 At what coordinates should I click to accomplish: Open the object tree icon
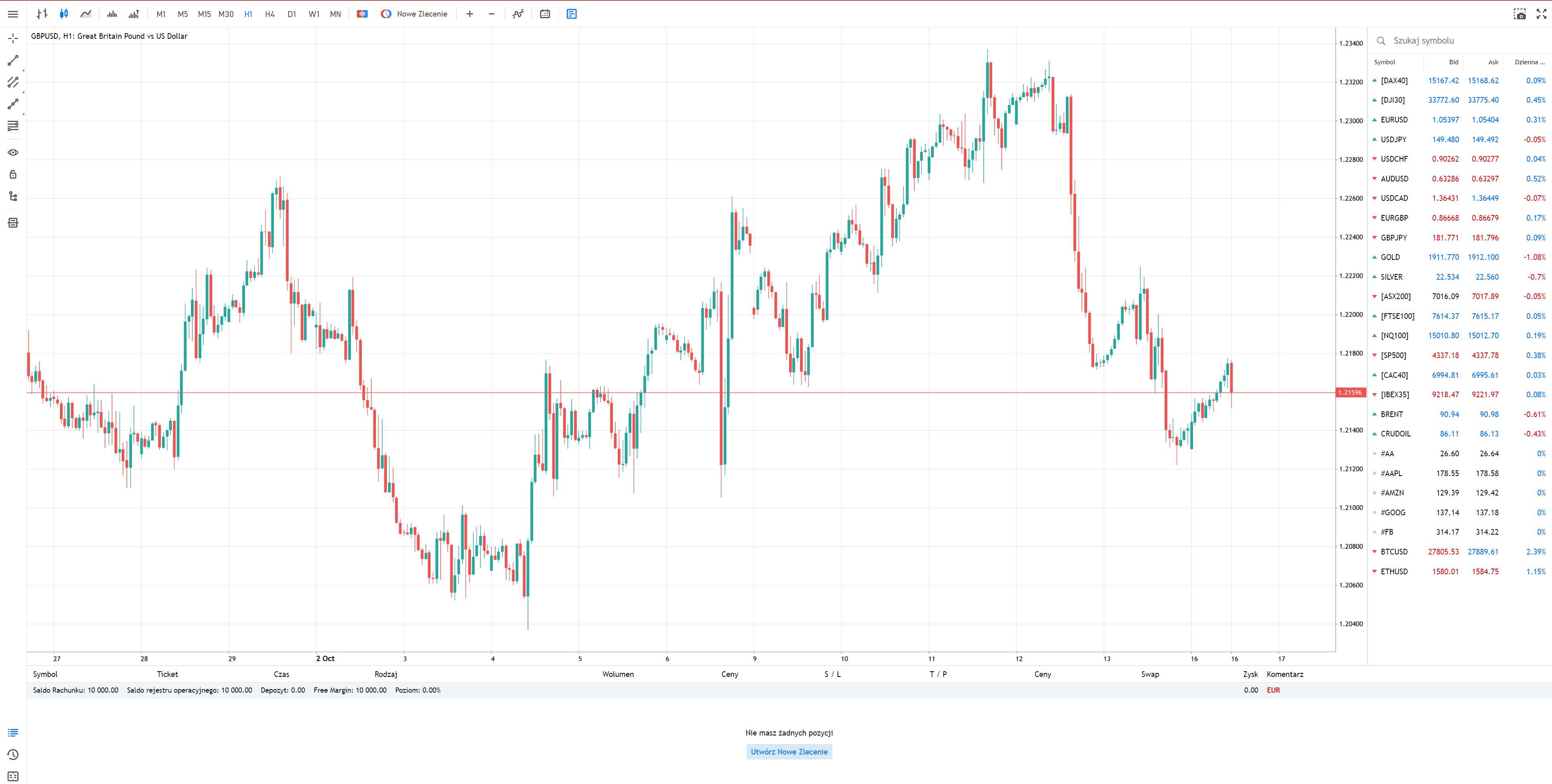[x=13, y=196]
